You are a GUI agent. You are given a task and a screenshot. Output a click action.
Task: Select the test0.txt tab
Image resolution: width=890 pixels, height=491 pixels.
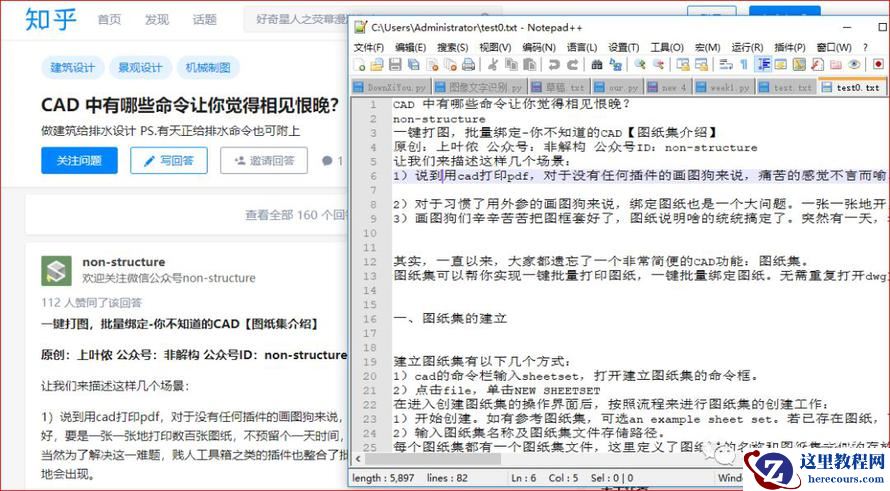click(851, 87)
